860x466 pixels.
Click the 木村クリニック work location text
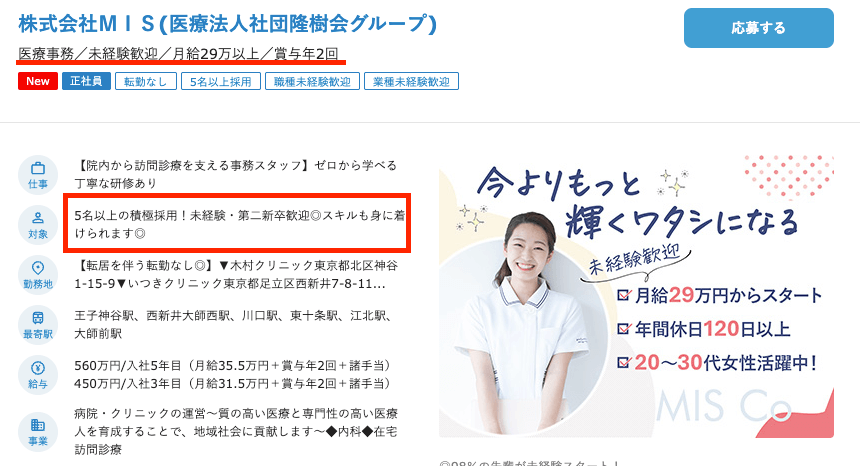[x=236, y=274]
